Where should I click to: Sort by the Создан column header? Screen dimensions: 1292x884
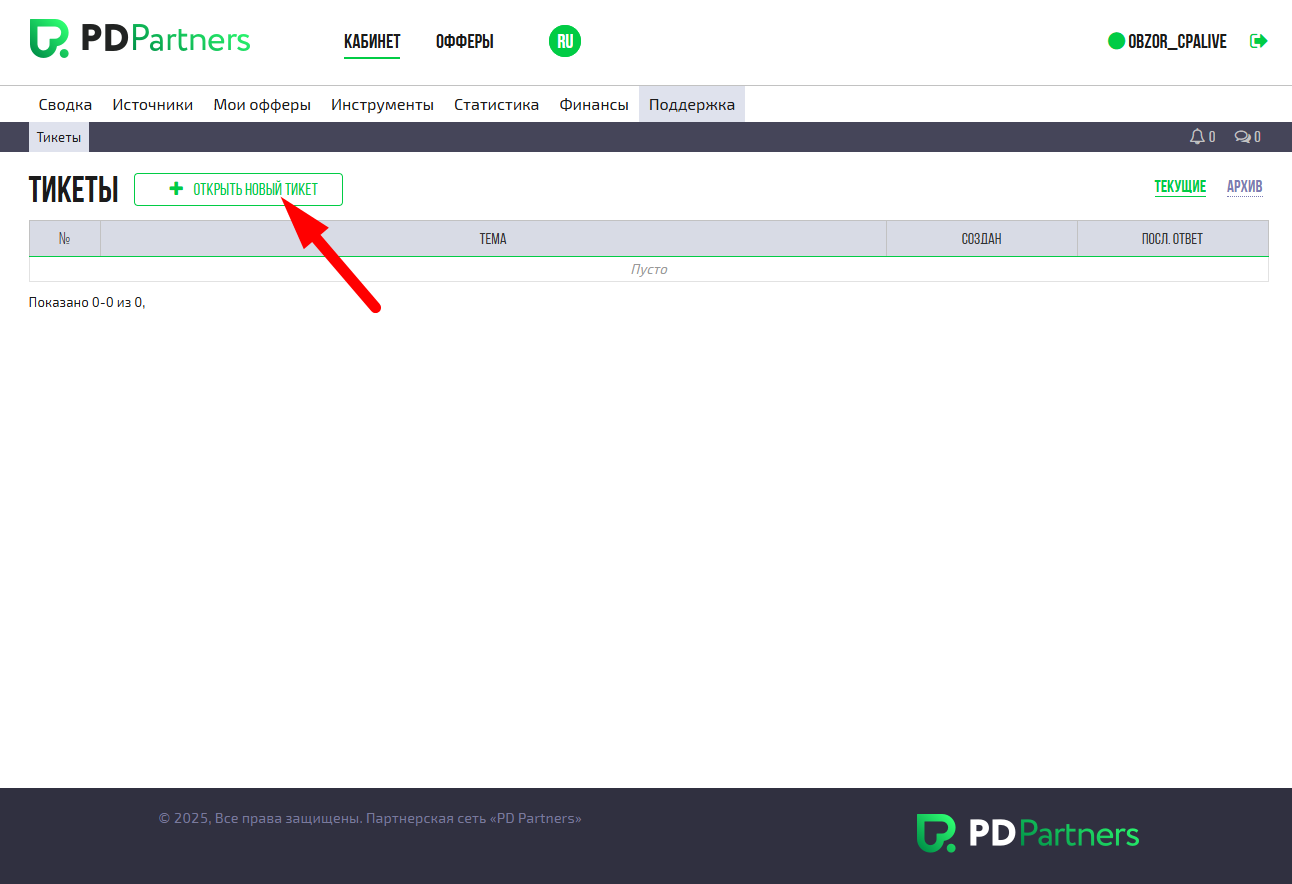click(x=982, y=239)
